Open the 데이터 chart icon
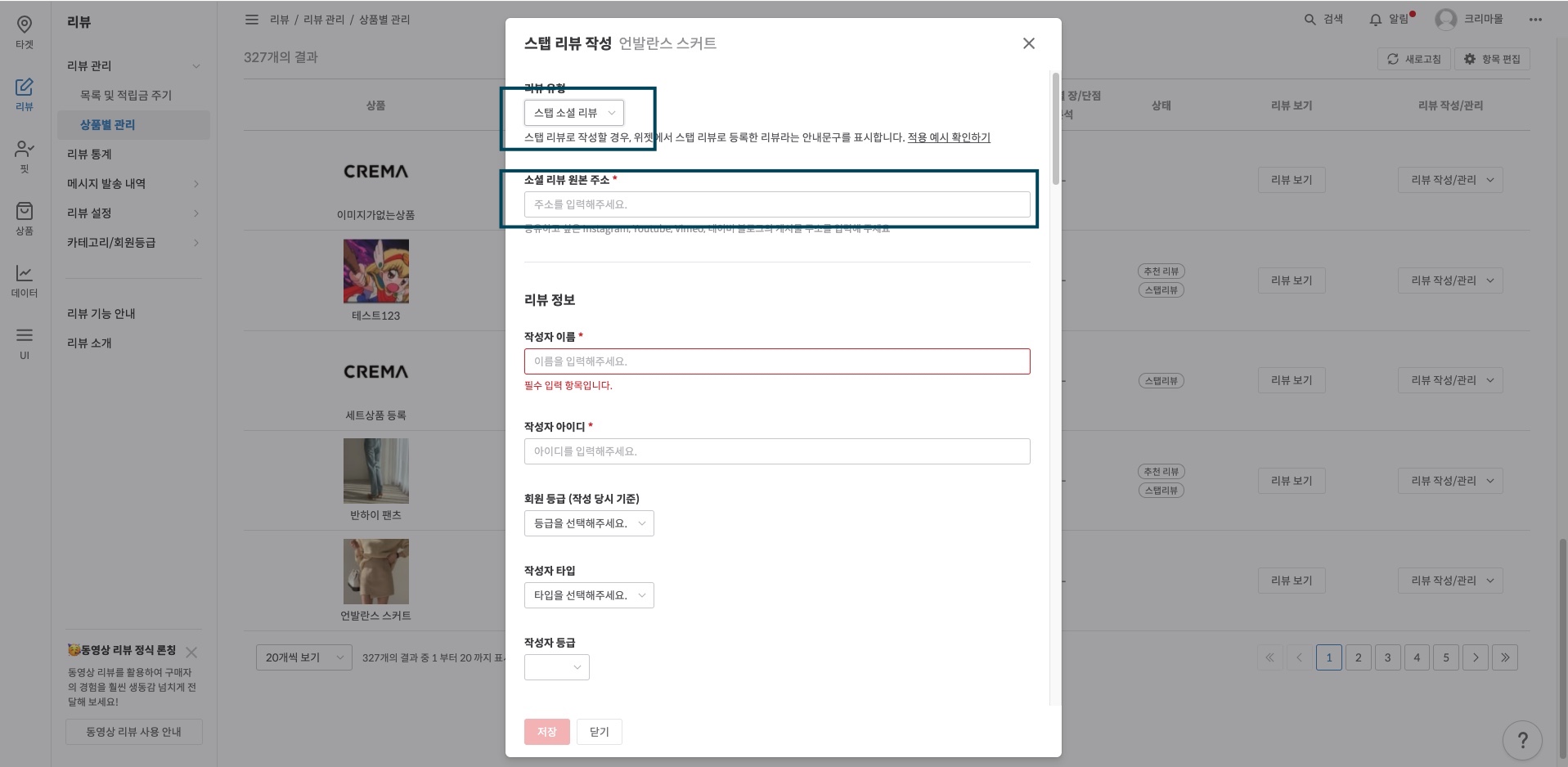 pyautogui.click(x=25, y=280)
